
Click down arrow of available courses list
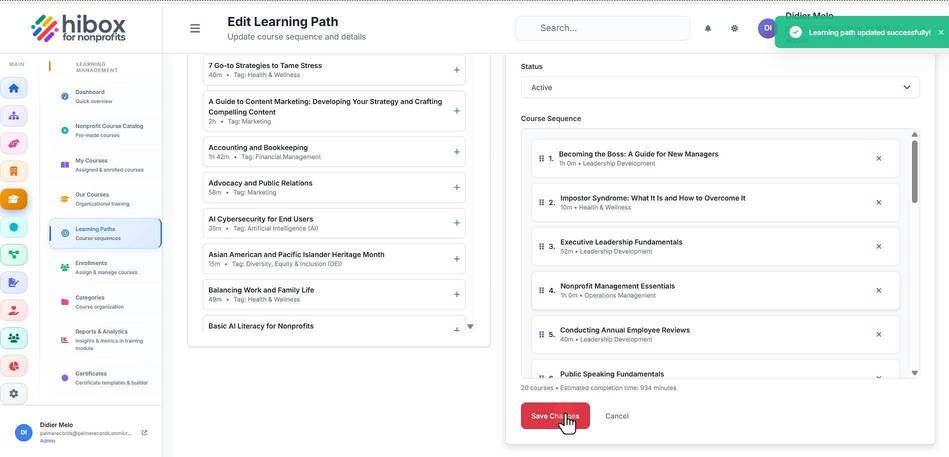pos(470,327)
